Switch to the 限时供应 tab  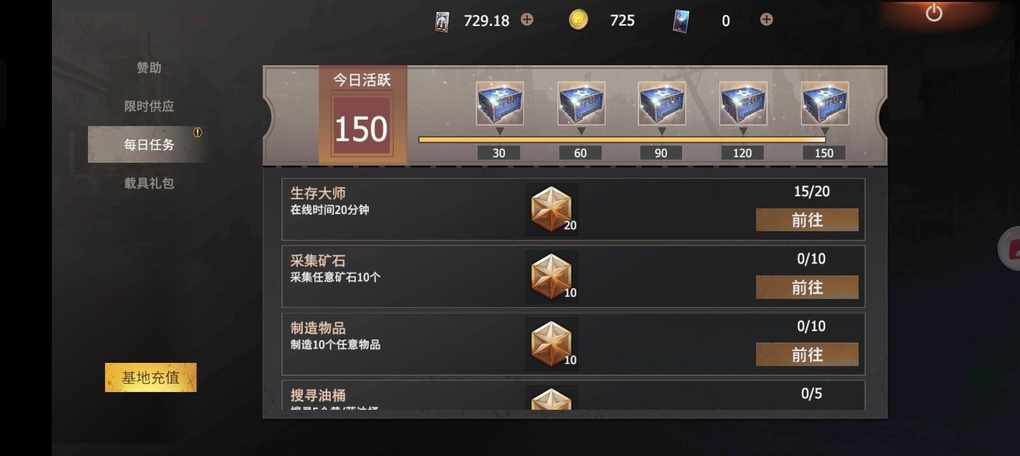[x=149, y=106]
